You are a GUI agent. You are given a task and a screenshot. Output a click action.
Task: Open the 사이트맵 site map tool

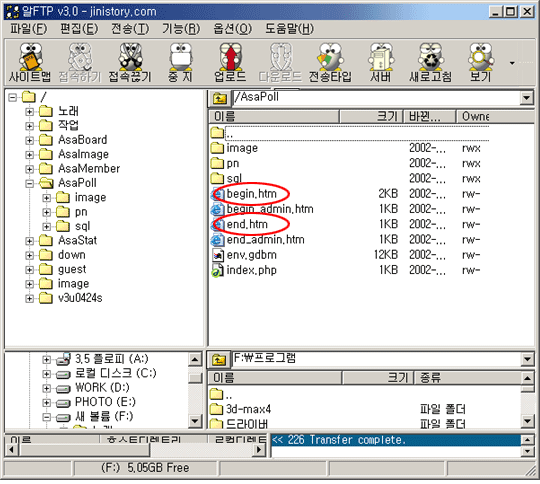[30, 62]
